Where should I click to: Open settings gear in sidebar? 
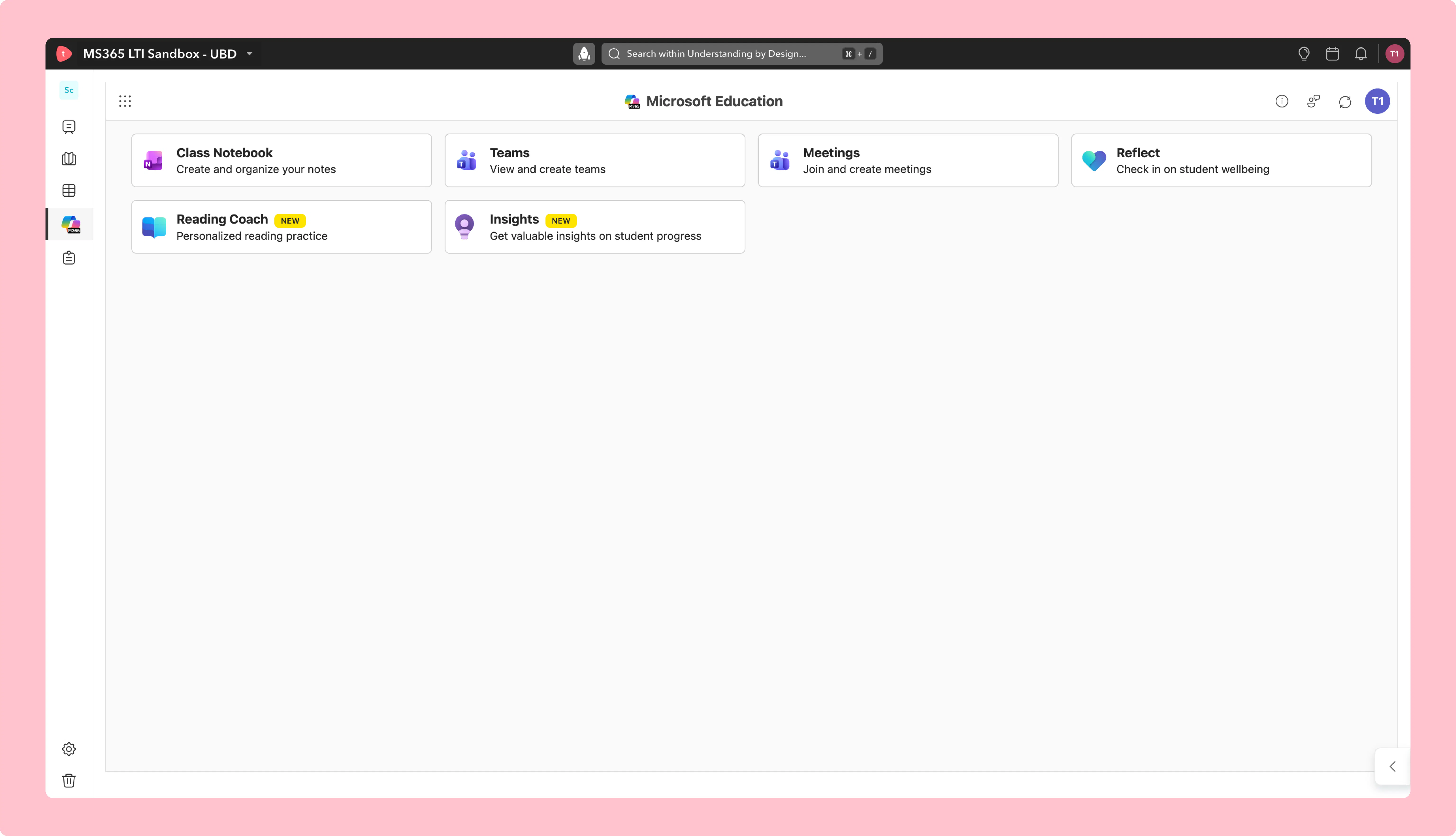coord(69,749)
